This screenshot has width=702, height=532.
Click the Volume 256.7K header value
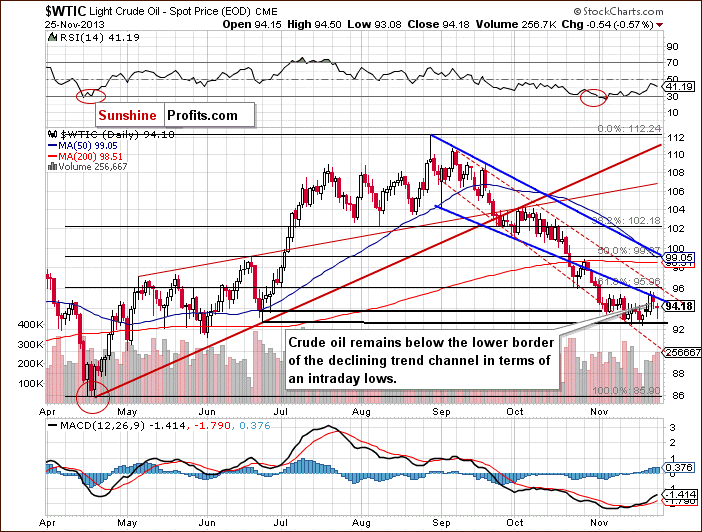coord(515,25)
